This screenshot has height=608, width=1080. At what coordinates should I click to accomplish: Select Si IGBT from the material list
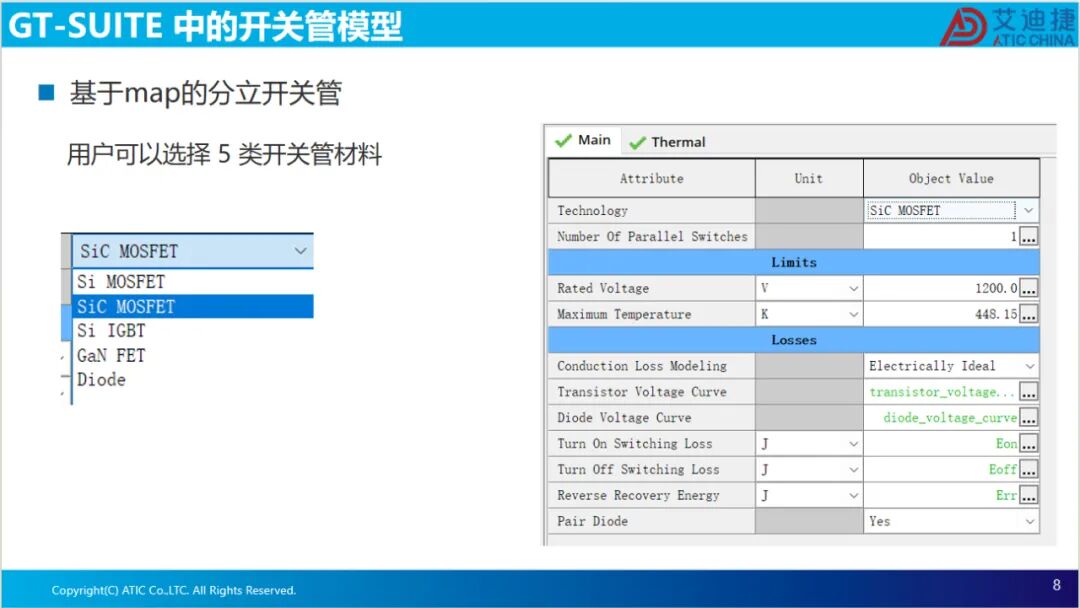[110, 330]
